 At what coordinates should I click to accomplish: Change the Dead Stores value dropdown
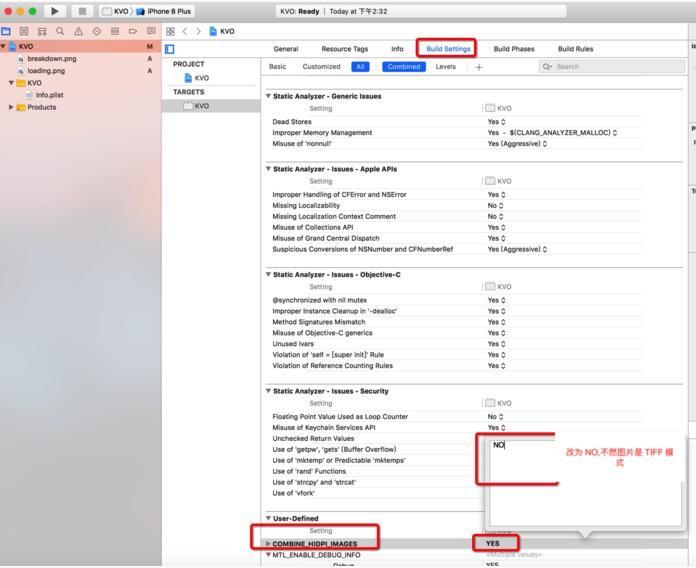(496, 122)
